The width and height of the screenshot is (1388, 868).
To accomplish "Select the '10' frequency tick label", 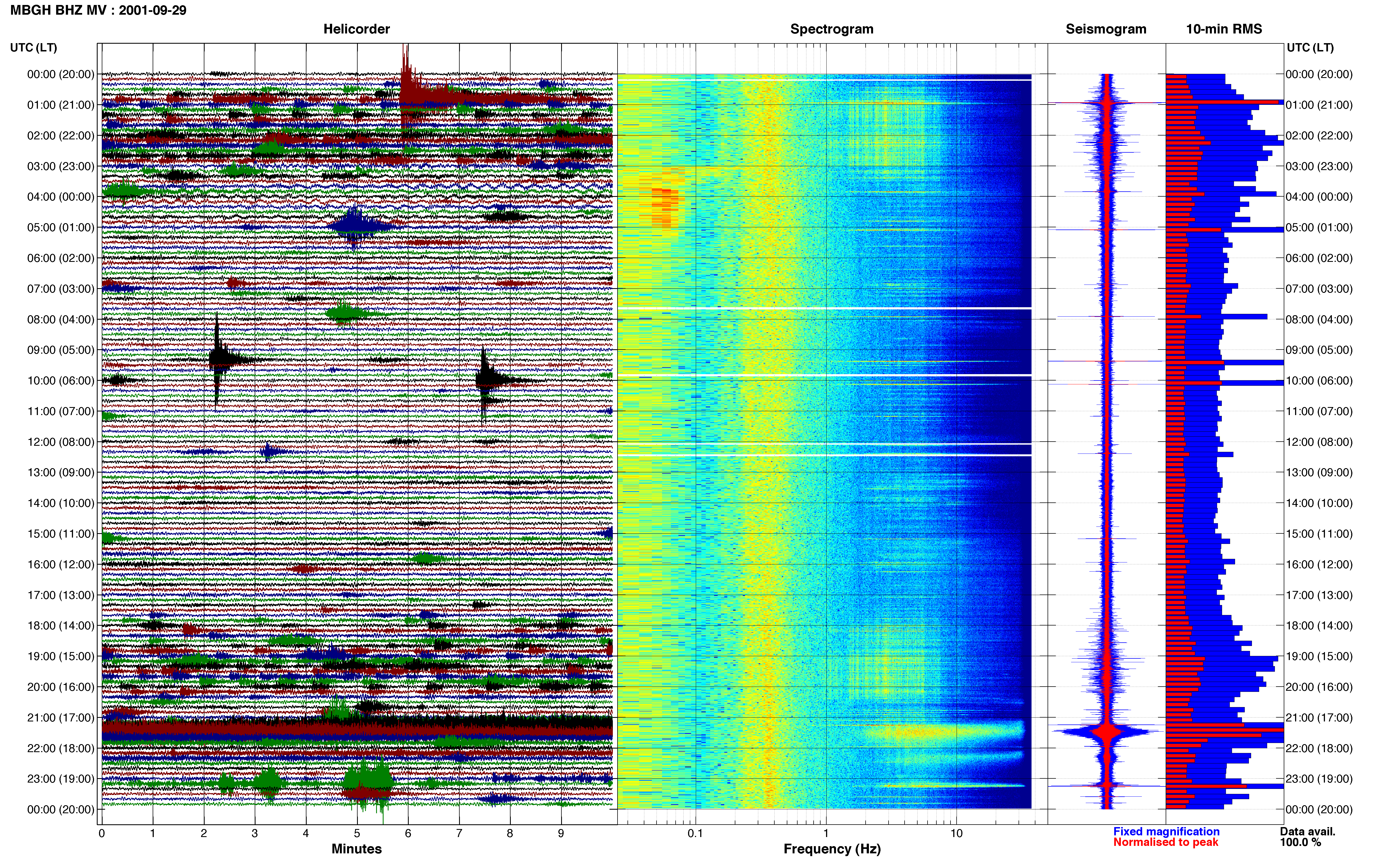I will (956, 833).
